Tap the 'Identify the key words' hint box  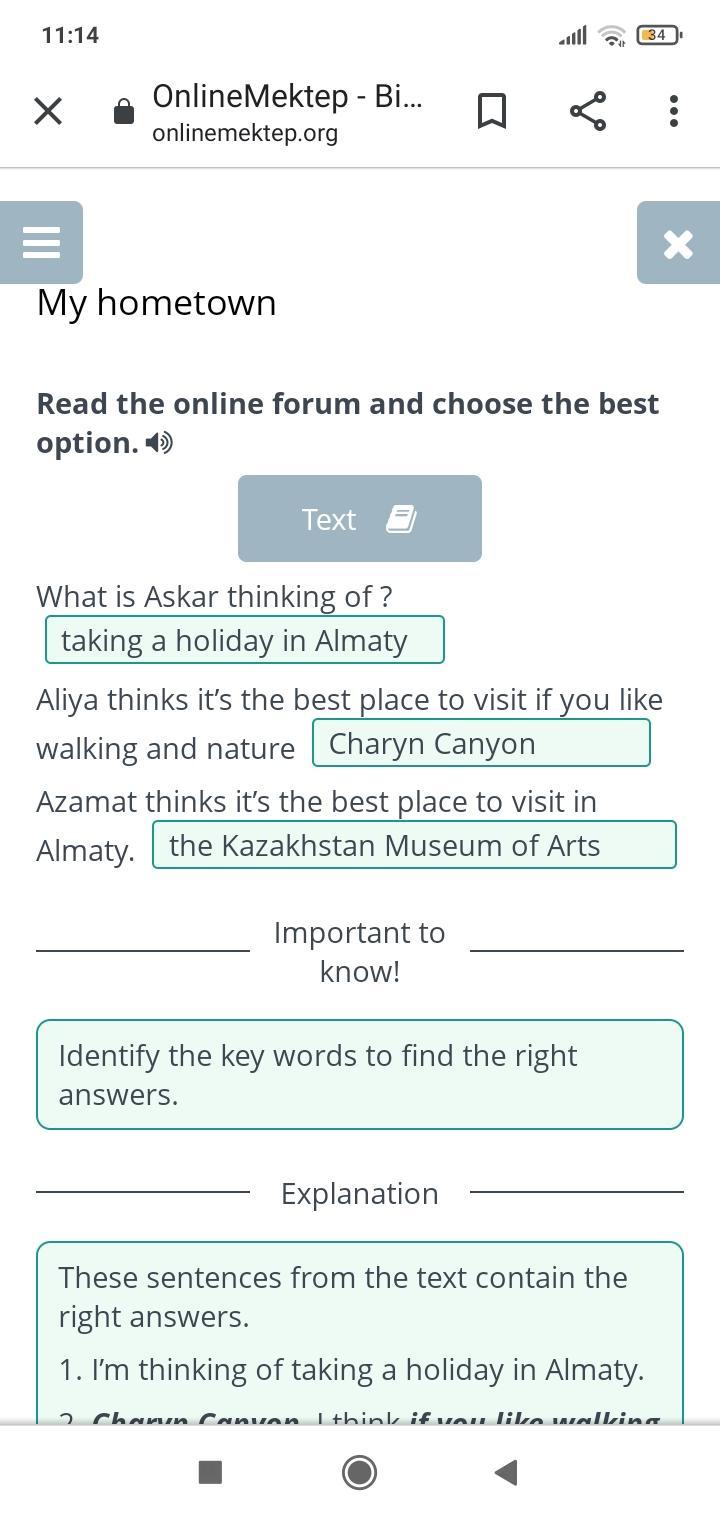tap(360, 1075)
